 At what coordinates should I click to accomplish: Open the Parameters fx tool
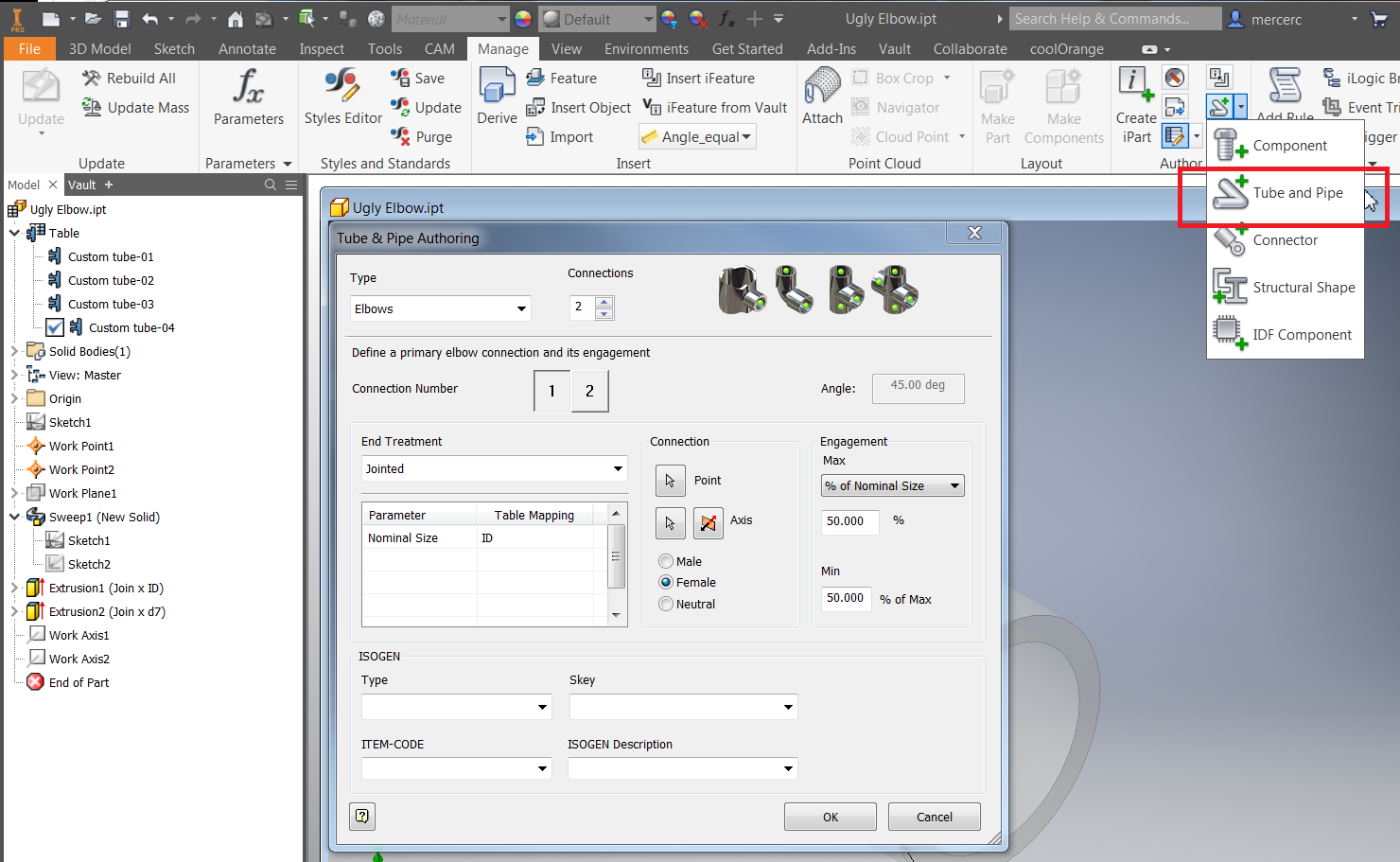tap(249, 97)
